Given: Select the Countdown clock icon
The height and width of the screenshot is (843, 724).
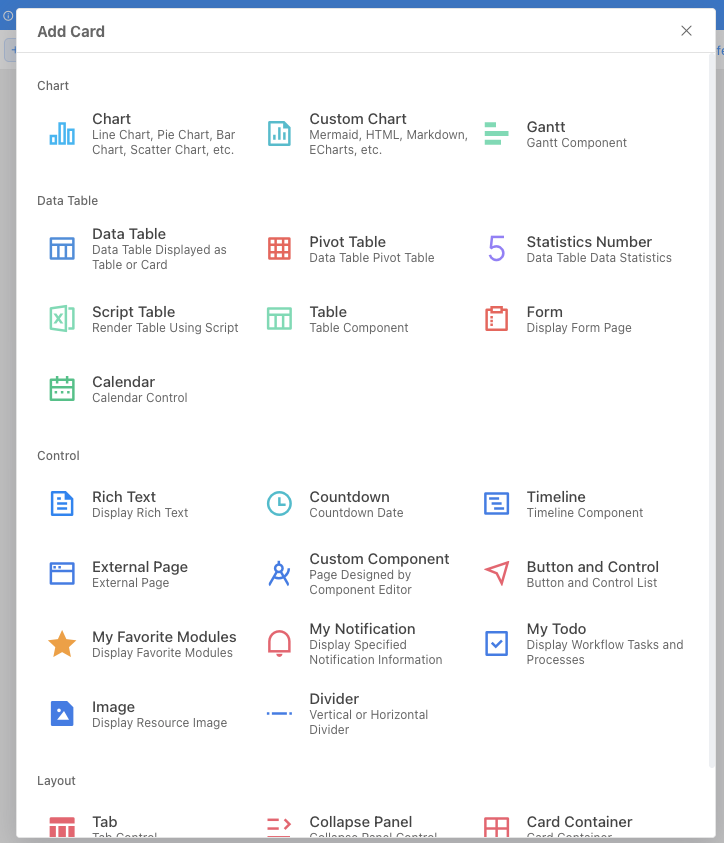Looking at the screenshot, I should (x=279, y=503).
